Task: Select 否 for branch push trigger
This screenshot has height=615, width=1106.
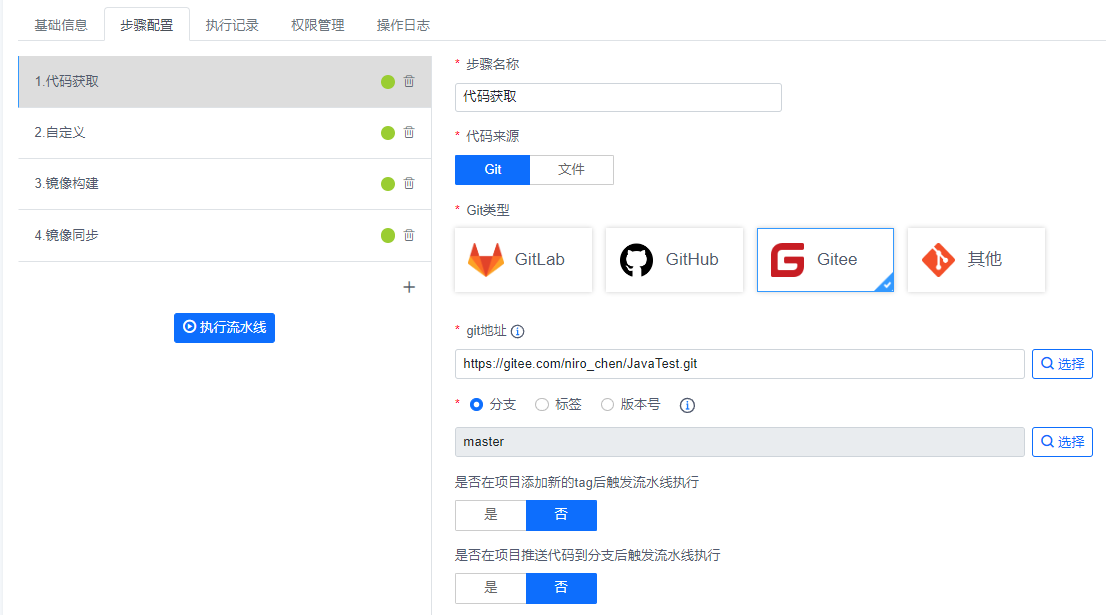Action: [561, 588]
